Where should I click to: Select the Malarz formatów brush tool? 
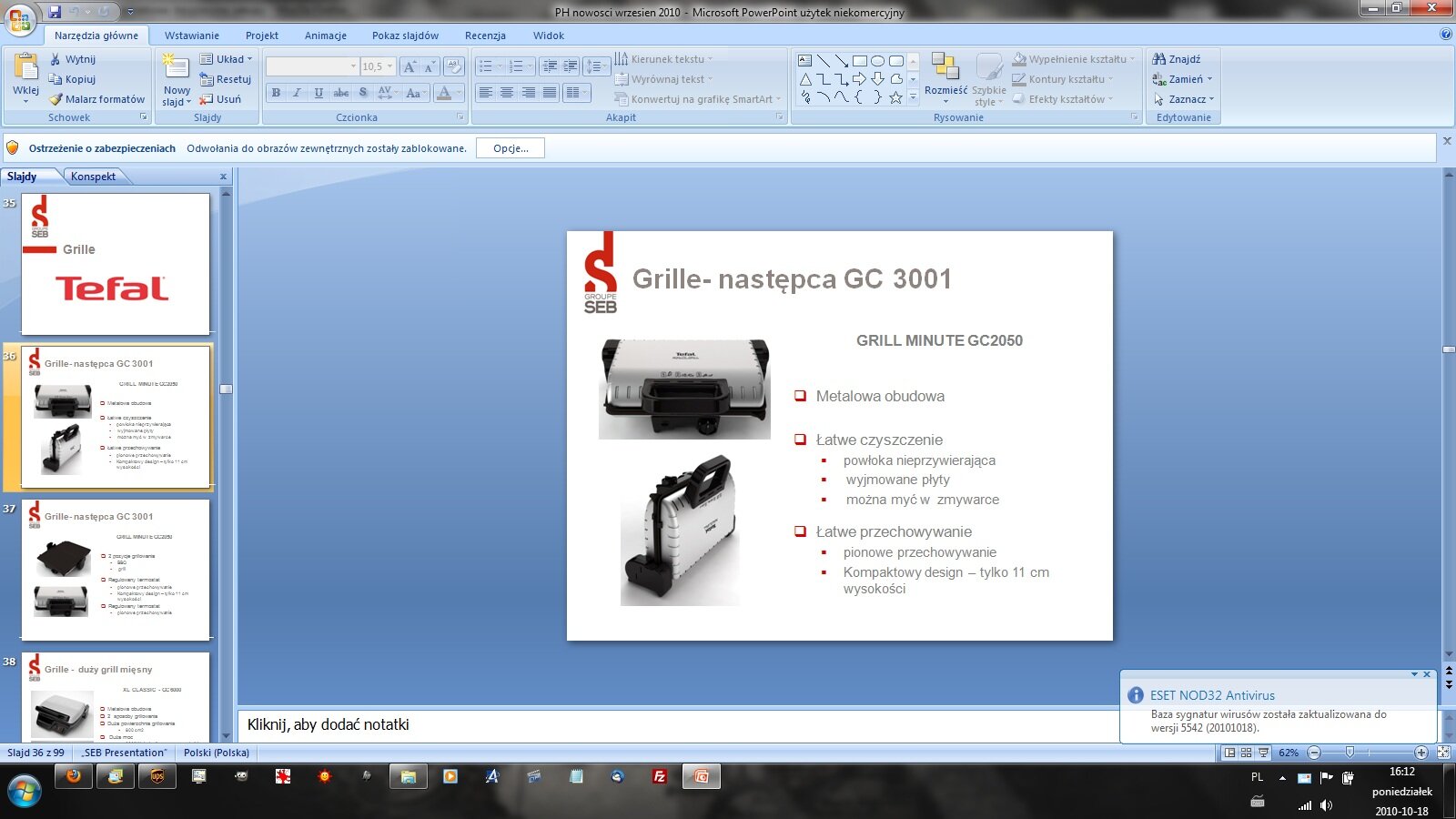tap(56, 99)
